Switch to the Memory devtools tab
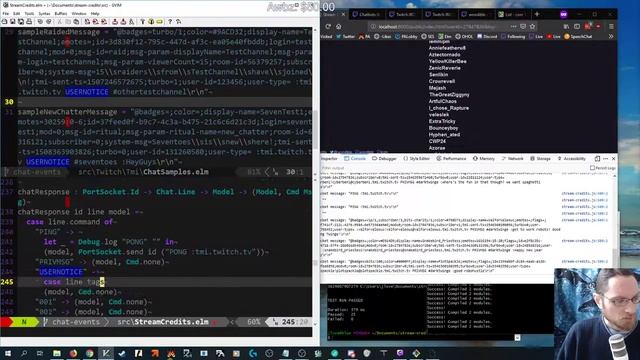 [x=484, y=158]
